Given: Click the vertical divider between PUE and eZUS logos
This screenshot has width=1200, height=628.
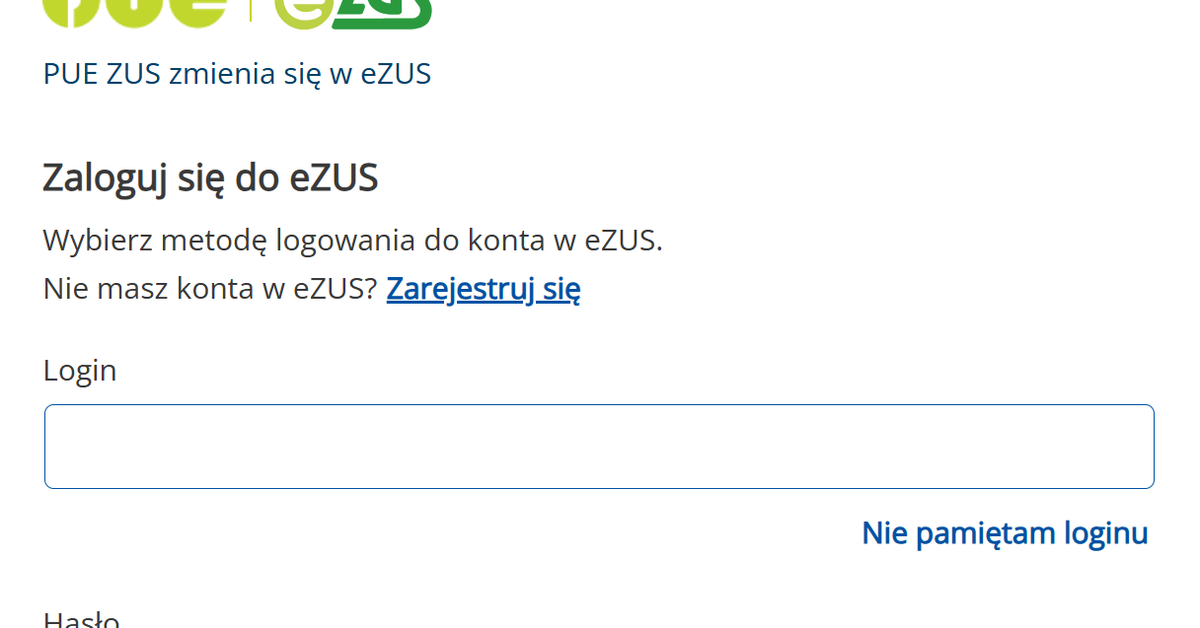Looking at the screenshot, I should 250,10.
